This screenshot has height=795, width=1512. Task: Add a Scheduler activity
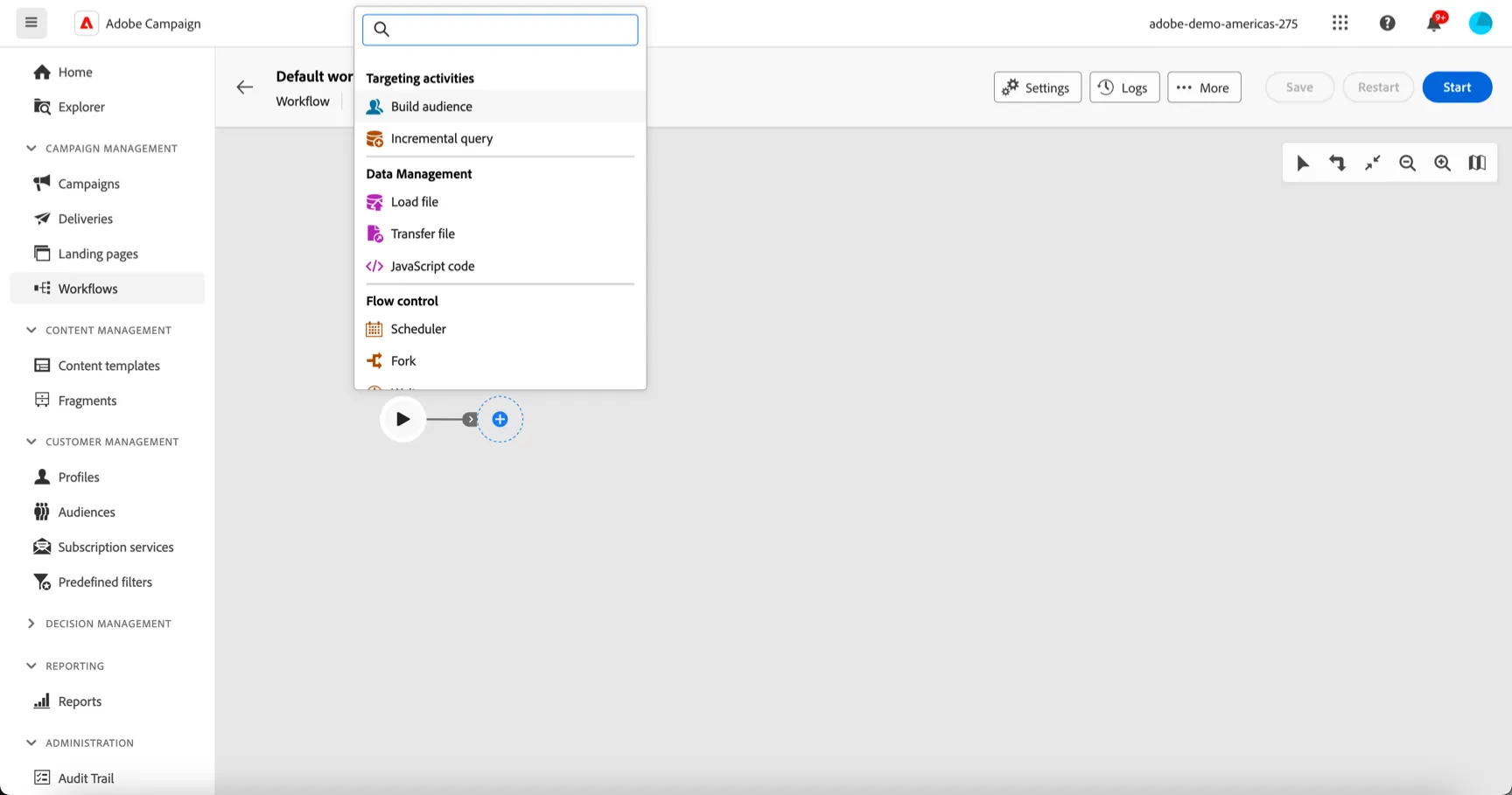click(500, 329)
